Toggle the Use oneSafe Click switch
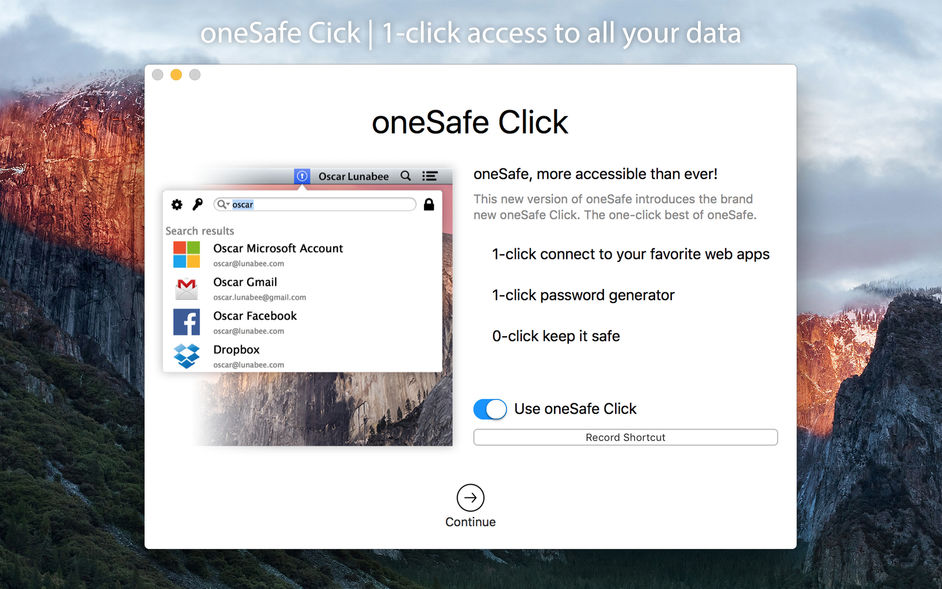The width and height of the screenshot is (942, 589). coord(490,409)
